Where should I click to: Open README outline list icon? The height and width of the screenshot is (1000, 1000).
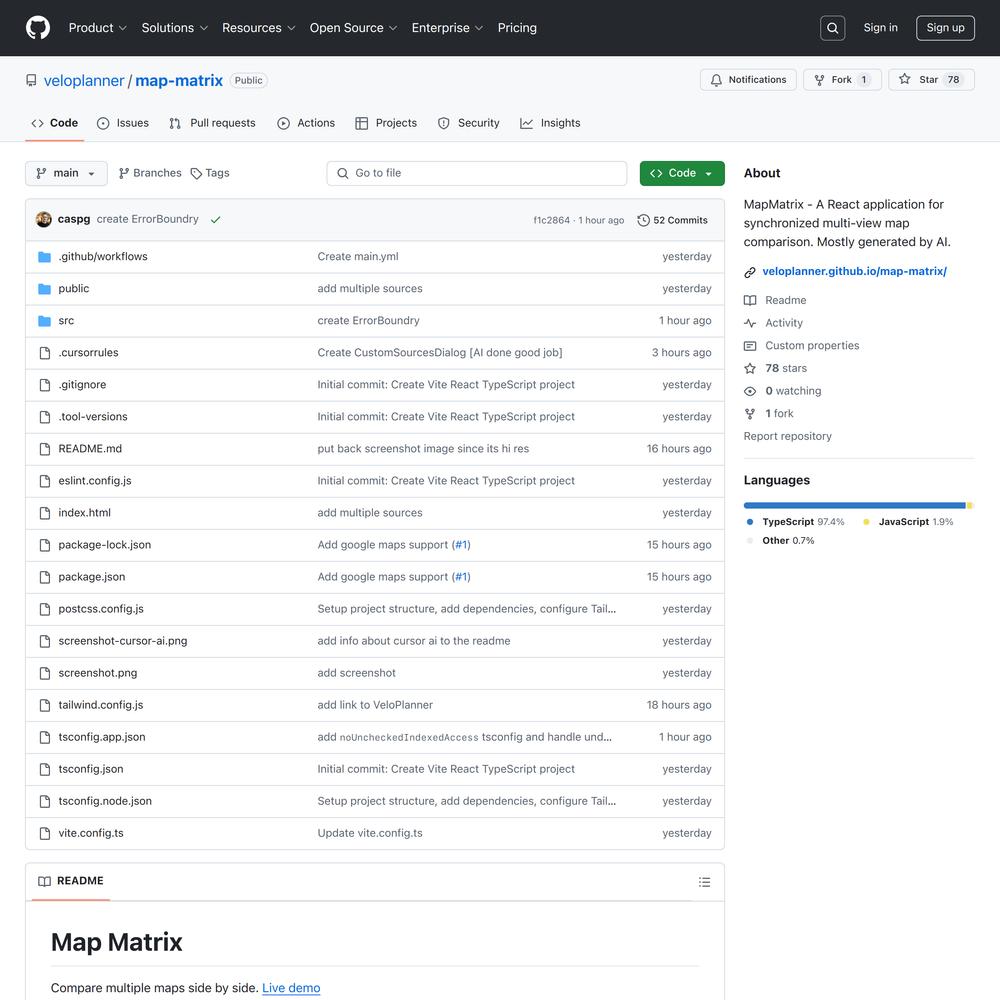pos(704,882)
